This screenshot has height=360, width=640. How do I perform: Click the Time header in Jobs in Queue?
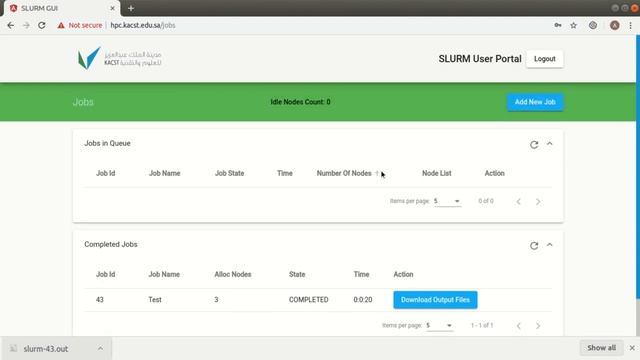click(x=284, y=173)
